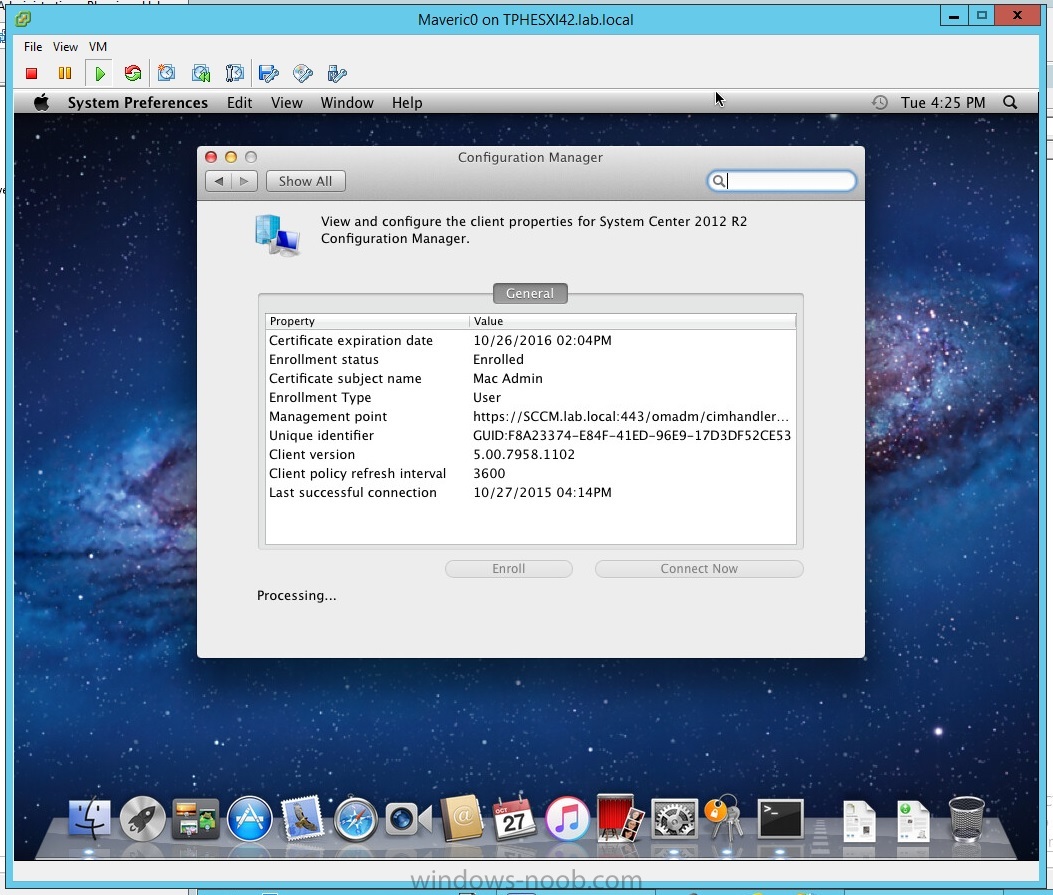This screenshot has height=895, width=1053.
Task: Click the clock showing Tue 4:25 PM
Action: (x=943, y=103)
